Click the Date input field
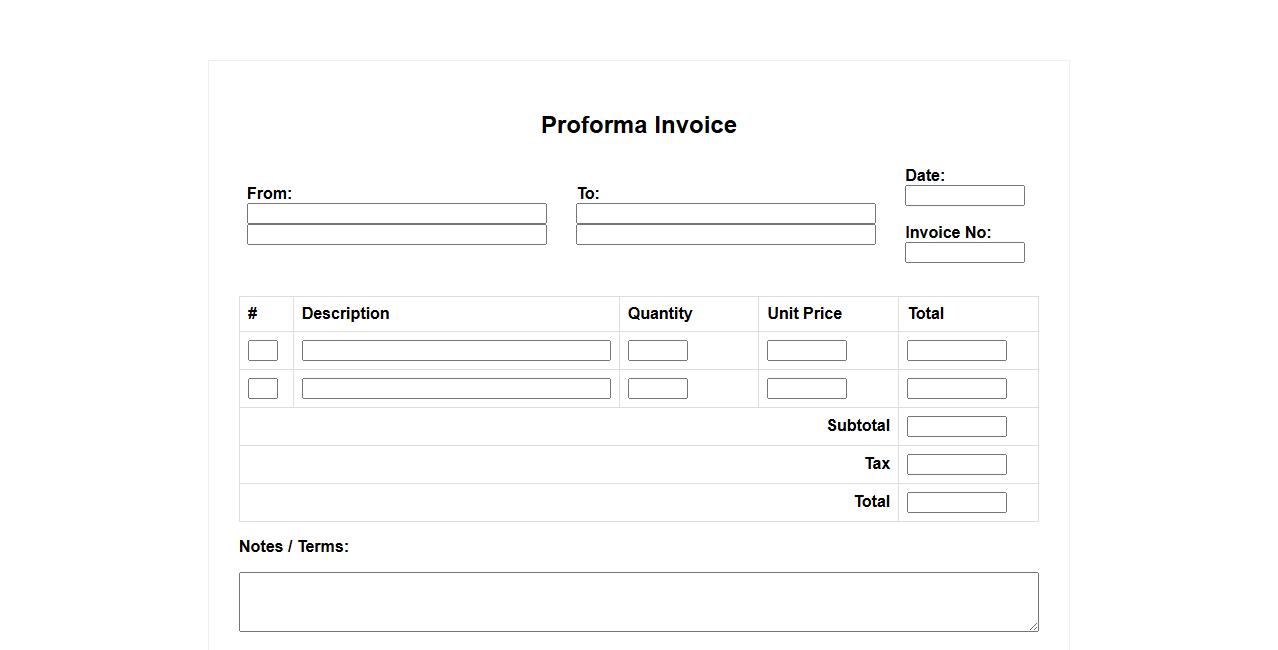This screenshot has height=650, width=1278. pos(964,195)
